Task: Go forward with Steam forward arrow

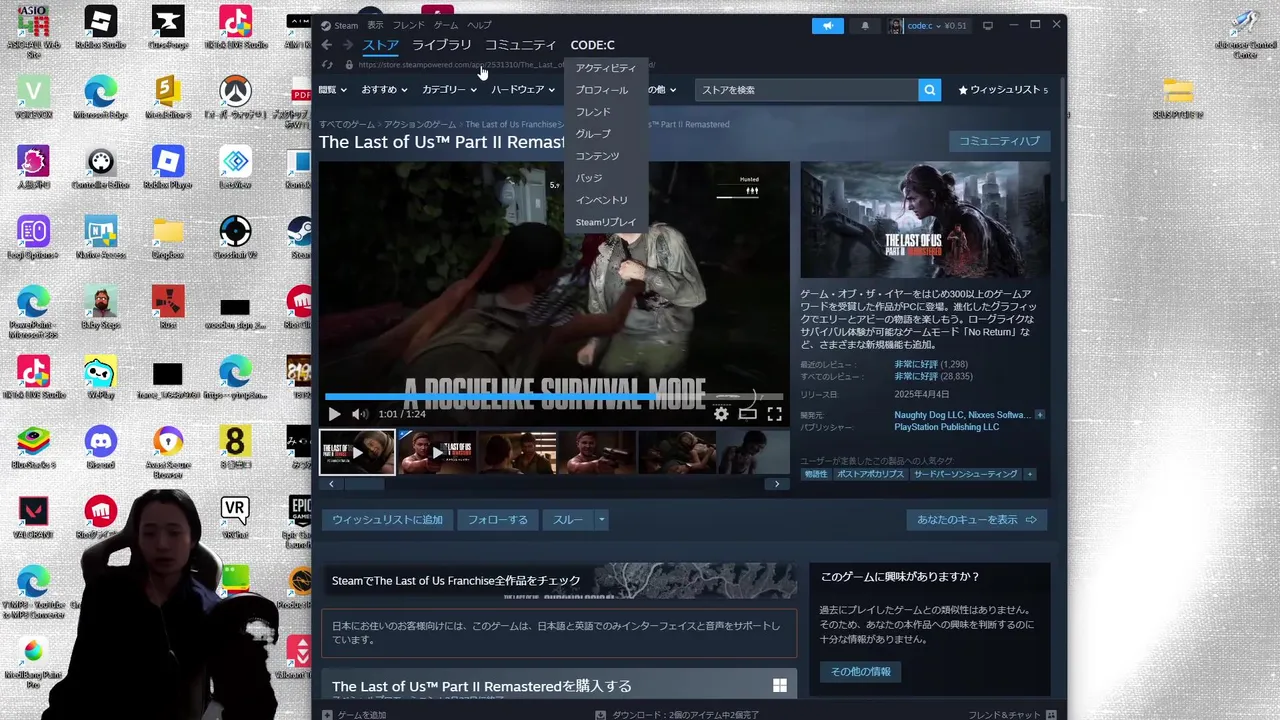Action: click(347, 45)
